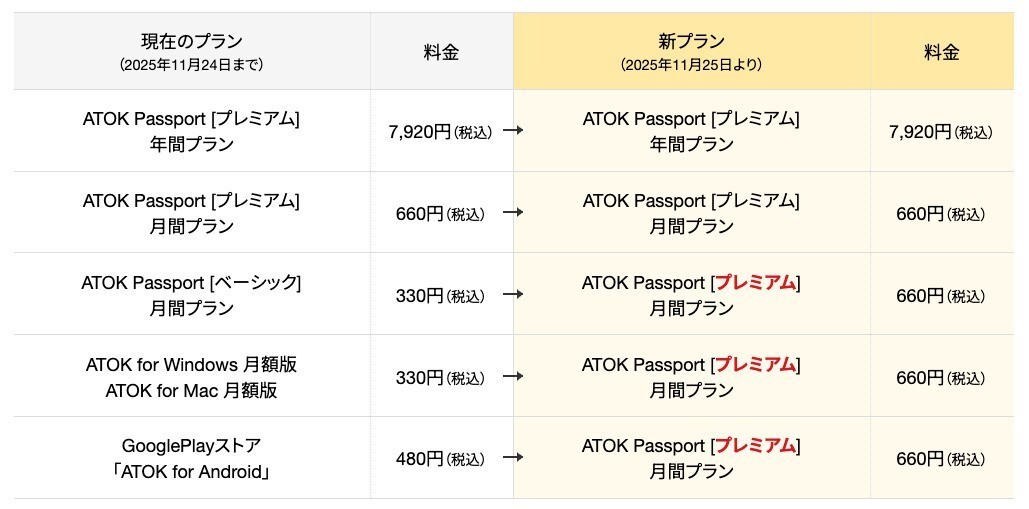Click the 料金 header in the gray section
Screen dimensions: 1029x509
441,52
